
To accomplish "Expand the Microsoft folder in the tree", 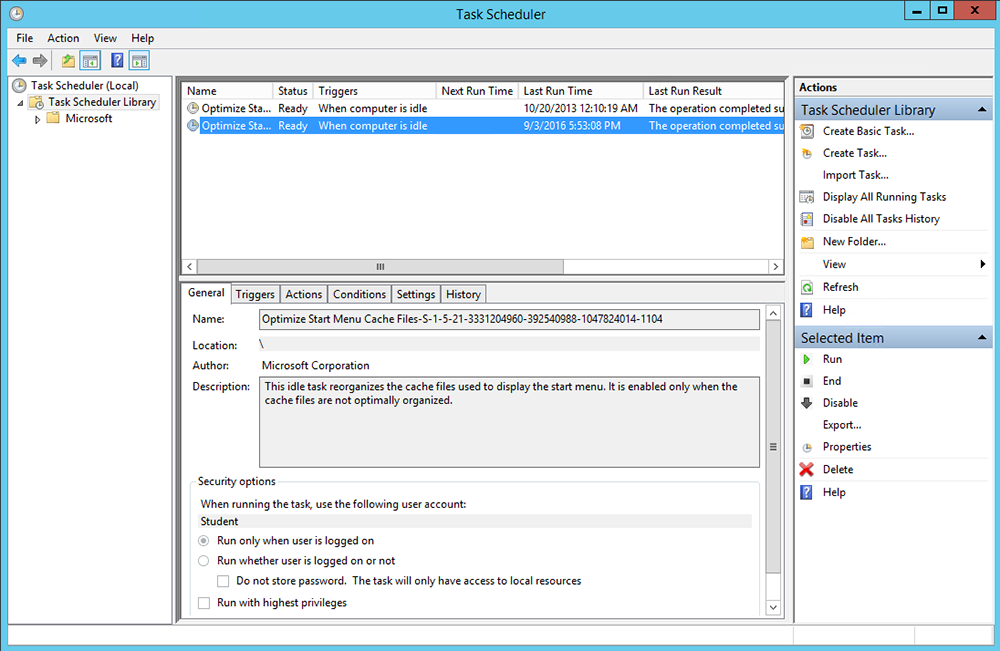I will click(37, 118).
